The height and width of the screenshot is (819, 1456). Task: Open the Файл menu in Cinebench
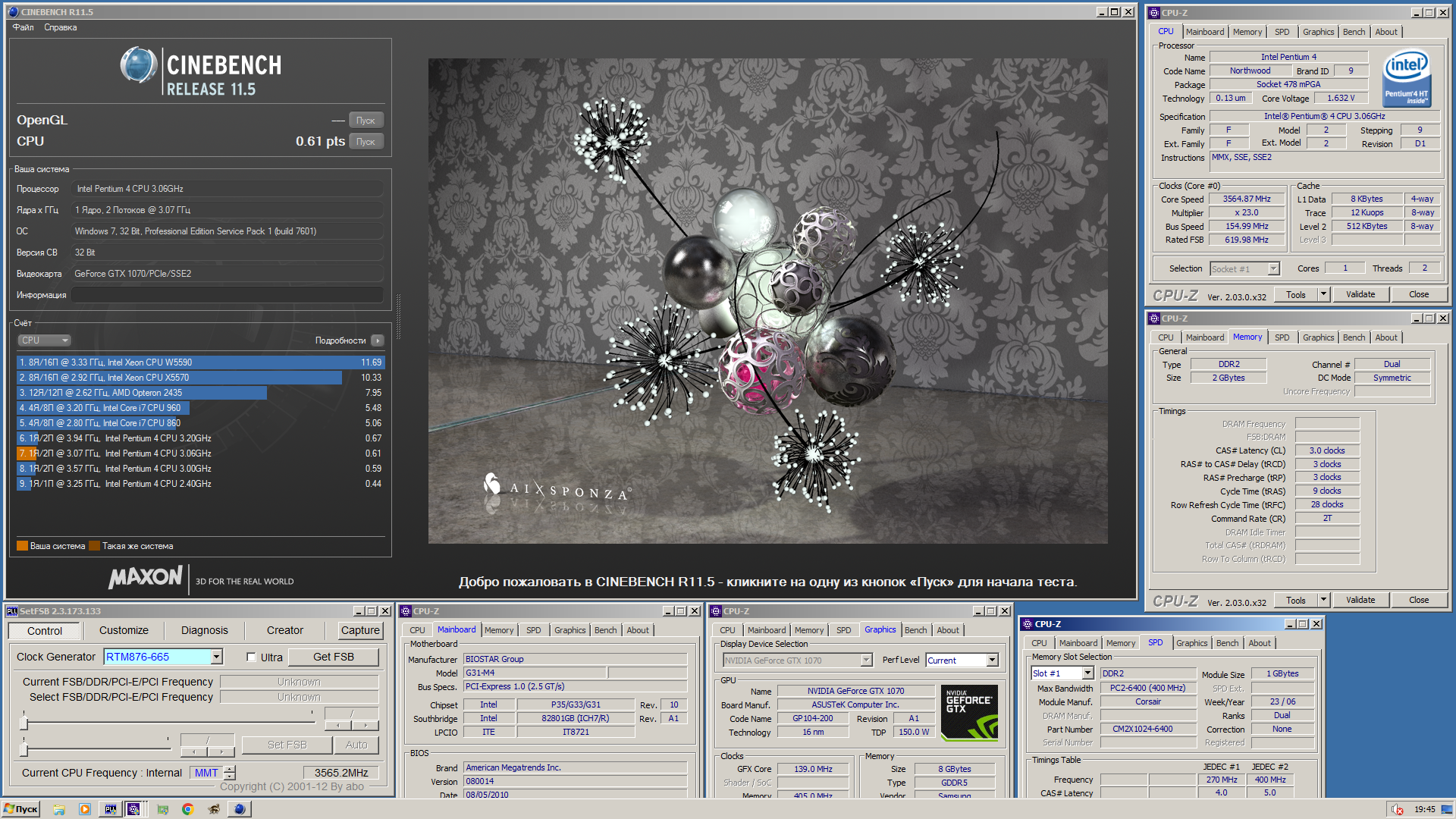click(x=23, y=27)
